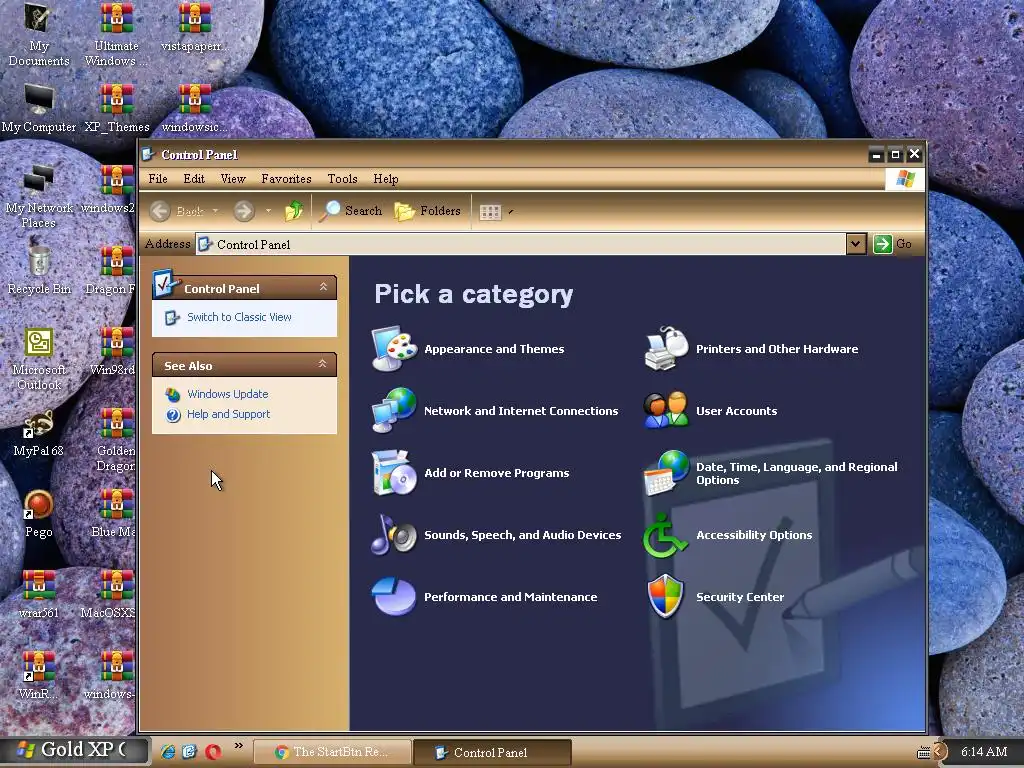Screen dimensions: 1024x768
Task: Click the Address bar field showing Control Panel
Action: (x=520, y=244)
